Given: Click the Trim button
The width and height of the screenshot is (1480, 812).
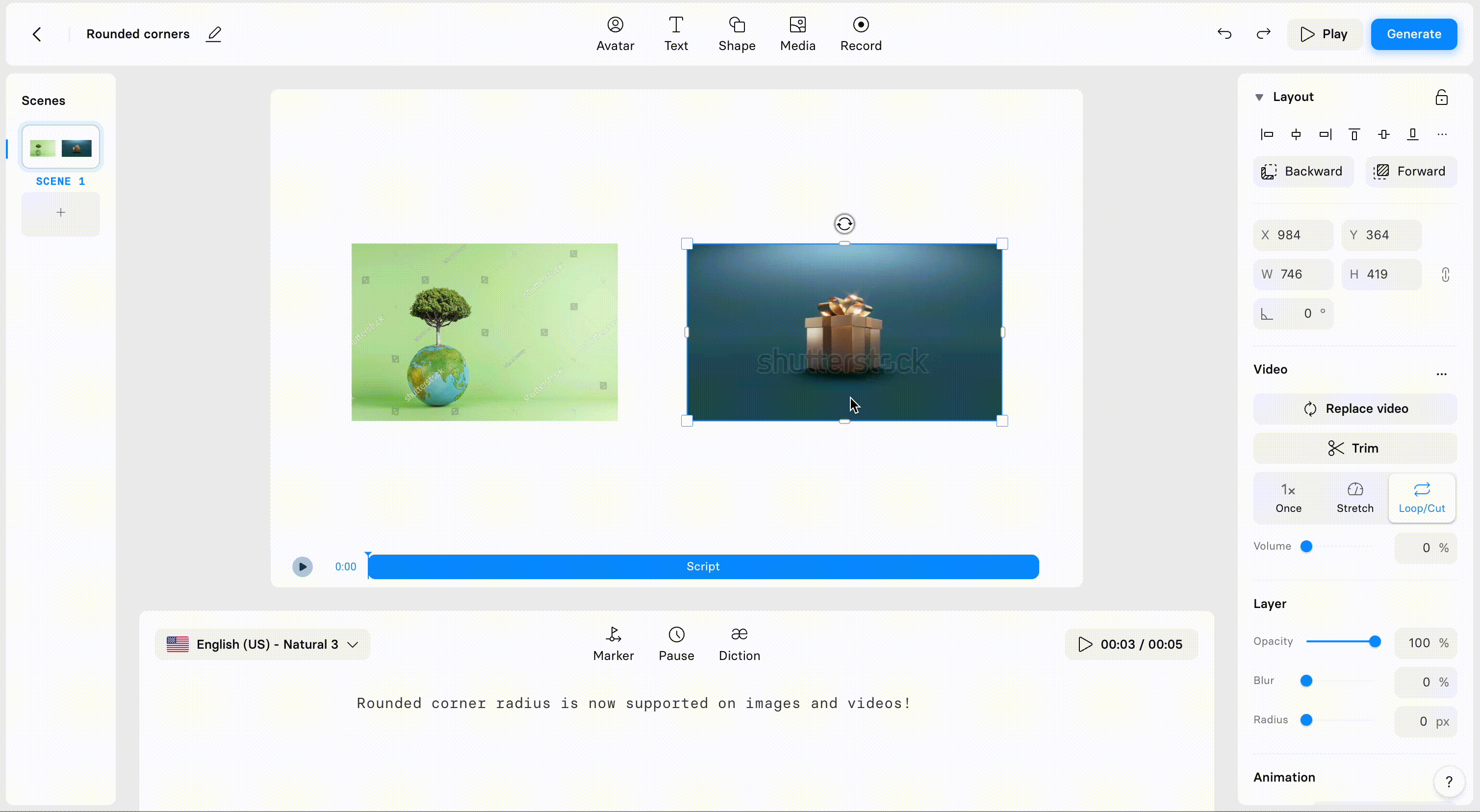Looking at the screenshot, I should tap(1355, 448).
